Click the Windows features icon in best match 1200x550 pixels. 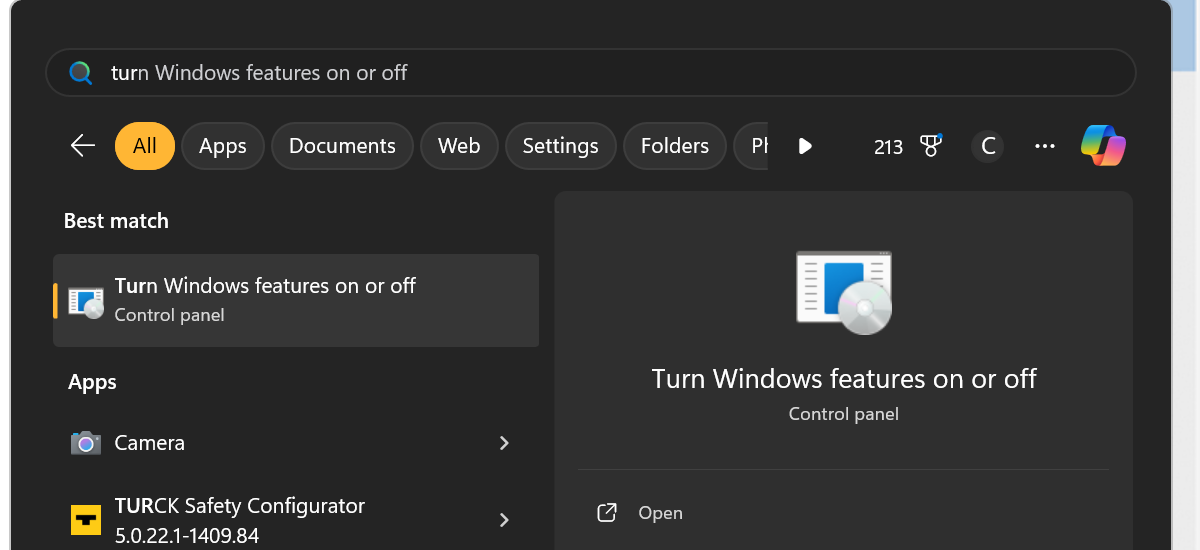click(86, 301)
